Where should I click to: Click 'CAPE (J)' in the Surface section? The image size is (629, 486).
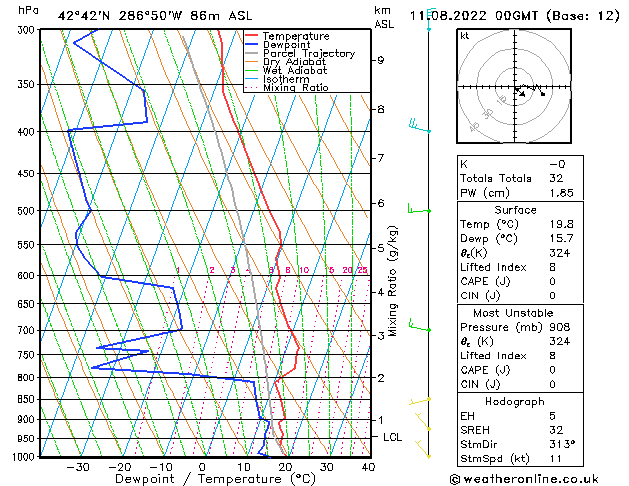tap(485, 281)
